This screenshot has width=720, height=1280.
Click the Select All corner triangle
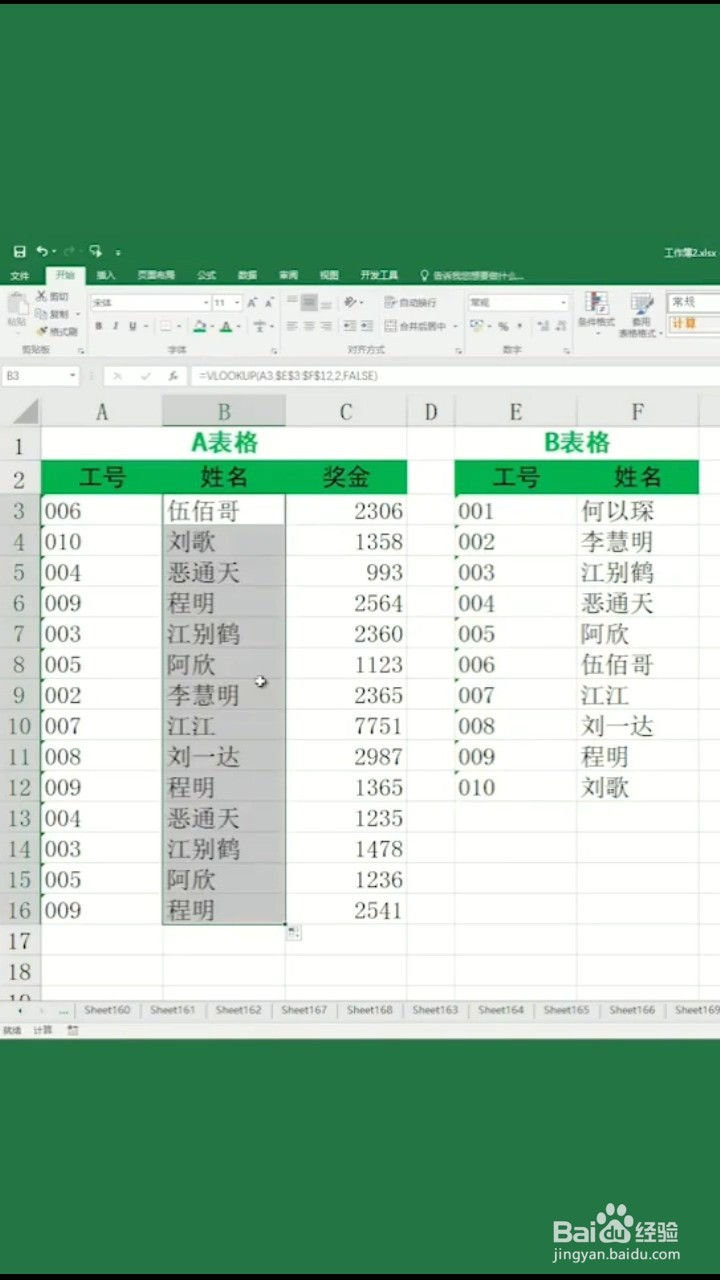click(20, 411)
